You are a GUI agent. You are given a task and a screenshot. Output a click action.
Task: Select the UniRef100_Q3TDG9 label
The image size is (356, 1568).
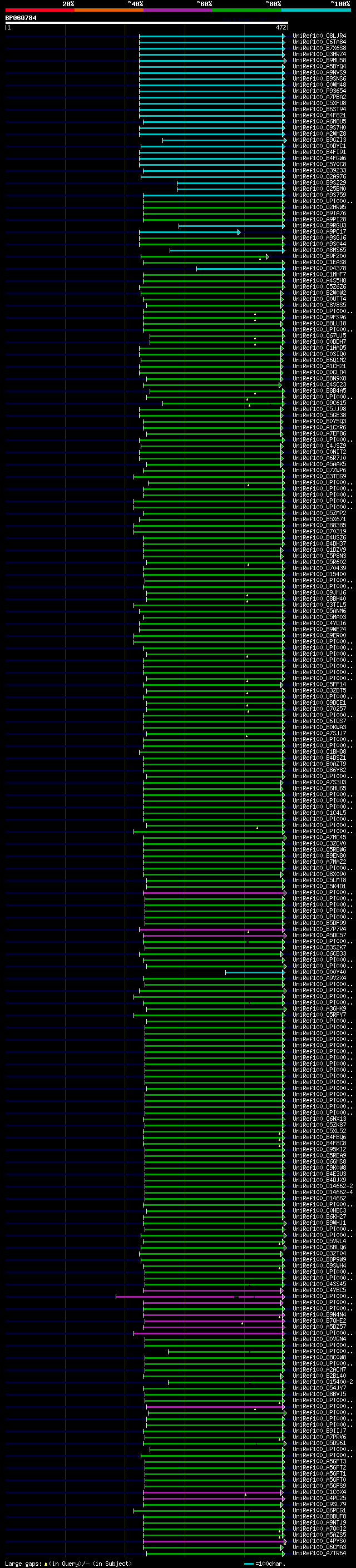pos(319,477)
